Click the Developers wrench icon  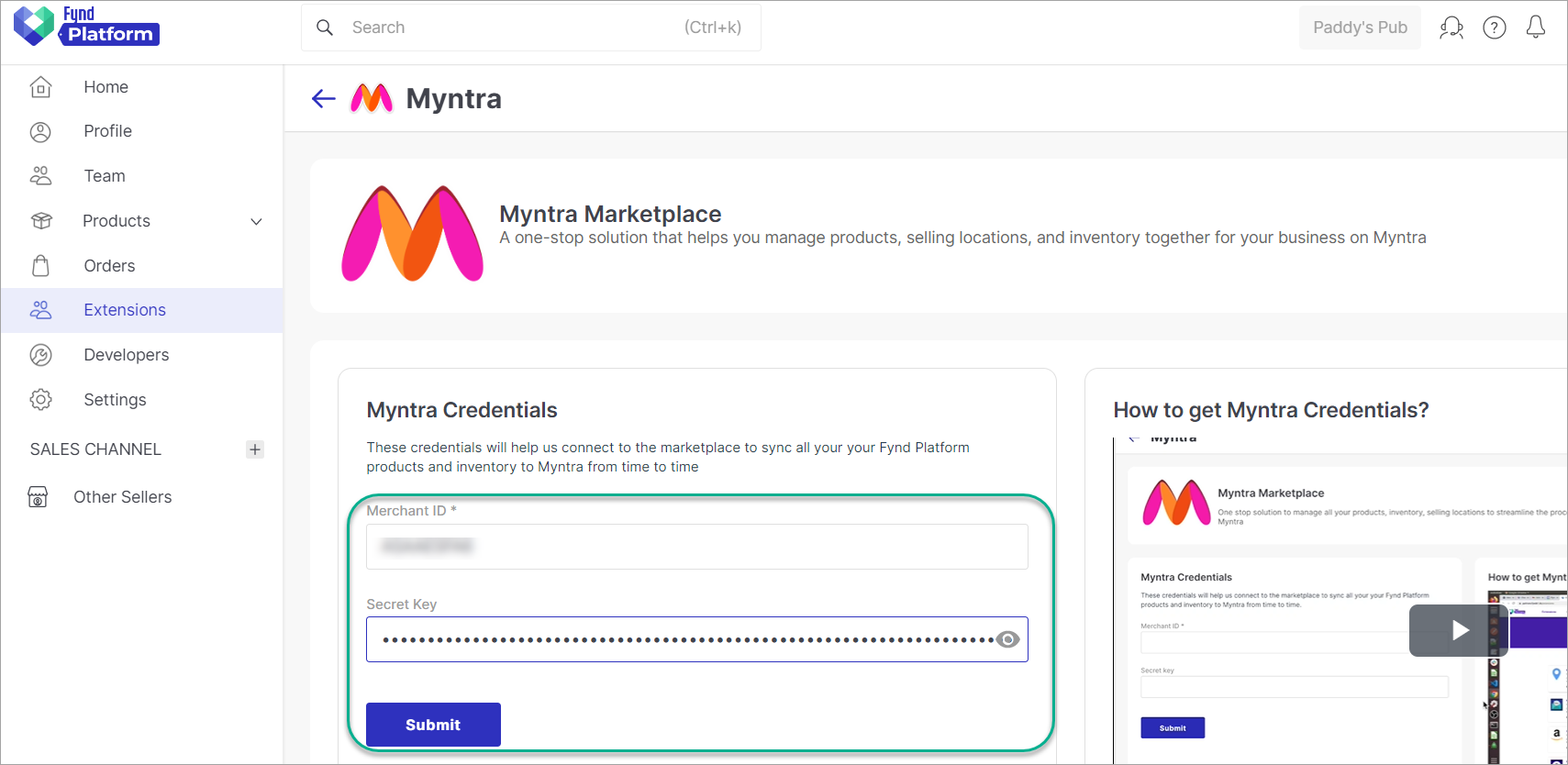coord(40,355)
